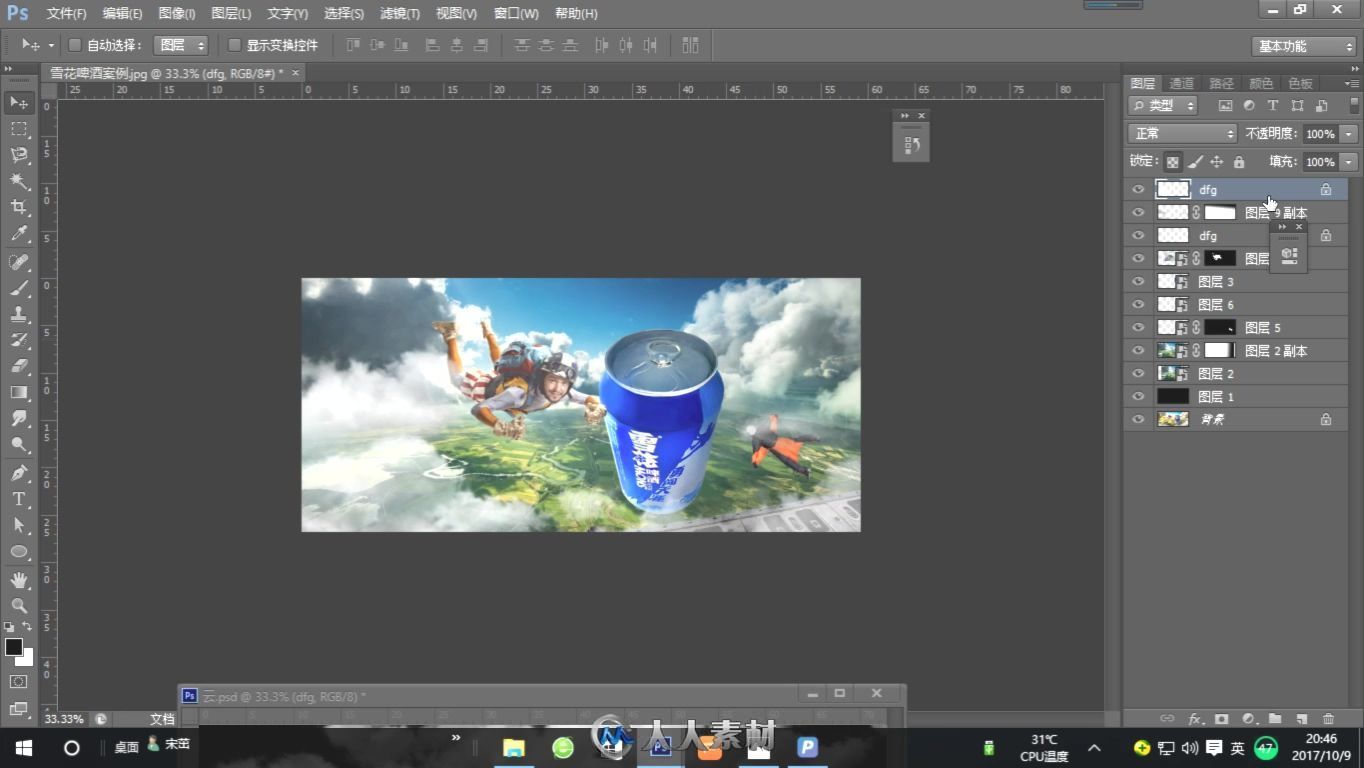Hide 图层 2 副本 visibility eye
Image resolution: width=1364 pixels, height=768 pixels.
[1138, 351]
